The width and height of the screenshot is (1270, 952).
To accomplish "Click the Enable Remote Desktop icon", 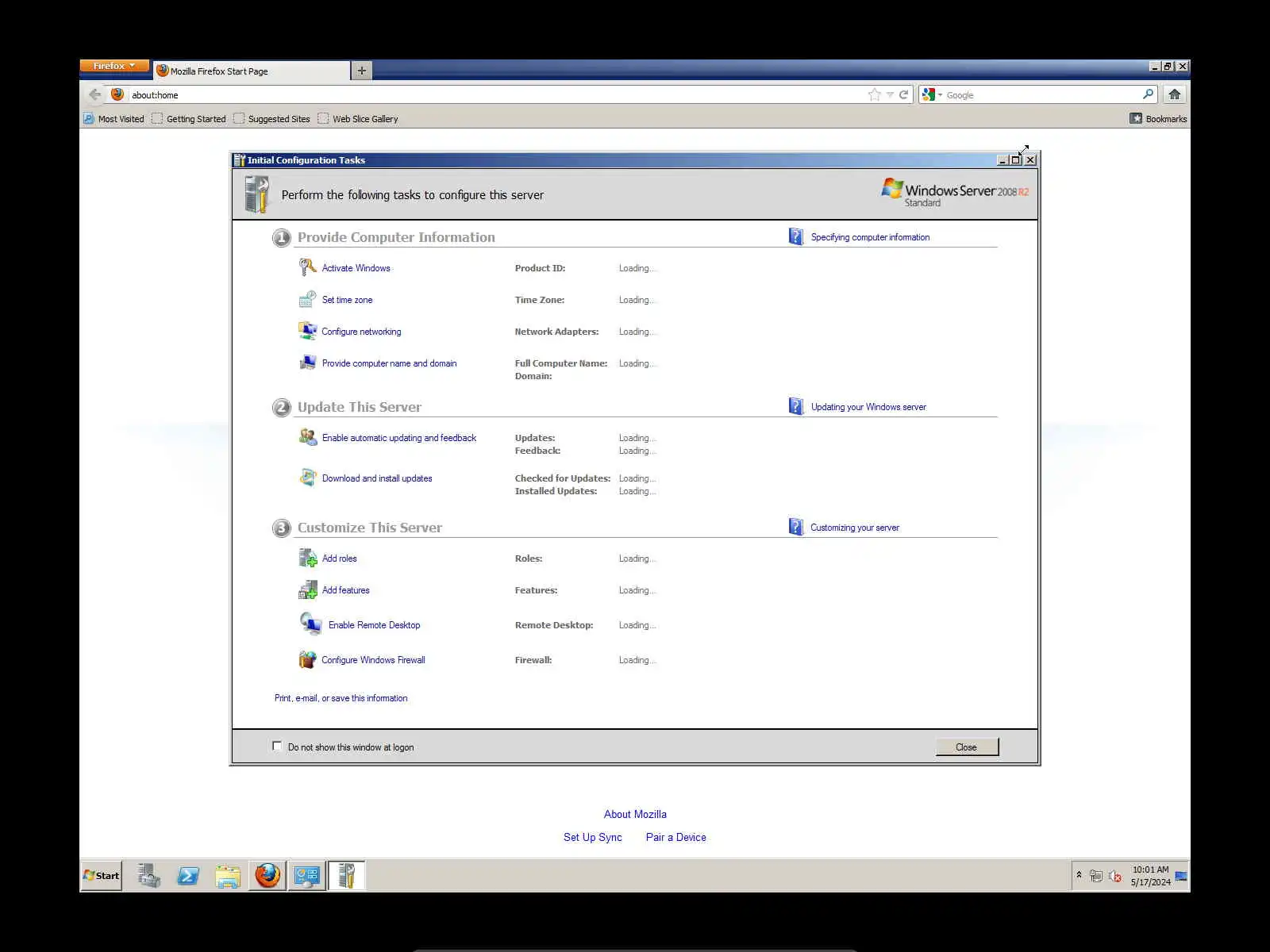I will pyautogui.click(x=310, y=624).
